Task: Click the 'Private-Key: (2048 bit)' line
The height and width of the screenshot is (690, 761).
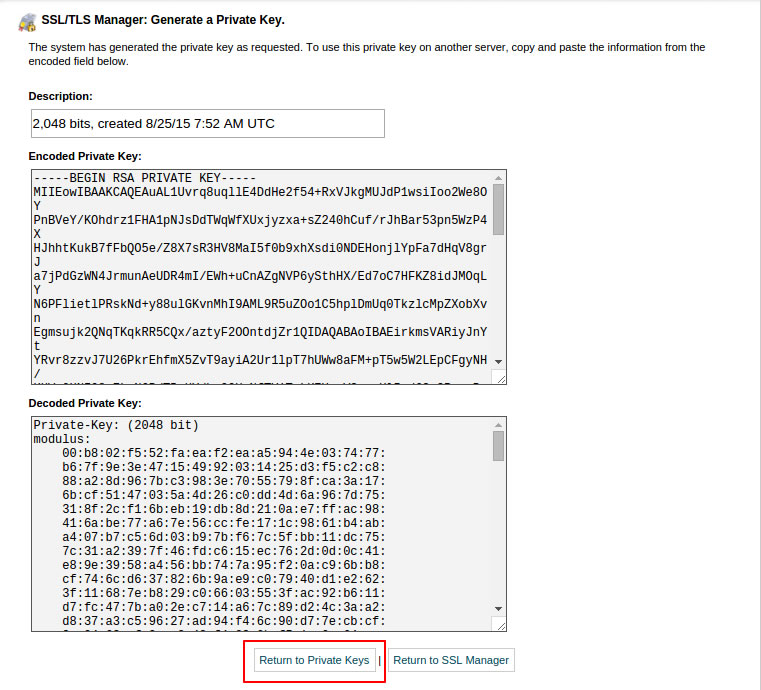Action: pos(116,425)
